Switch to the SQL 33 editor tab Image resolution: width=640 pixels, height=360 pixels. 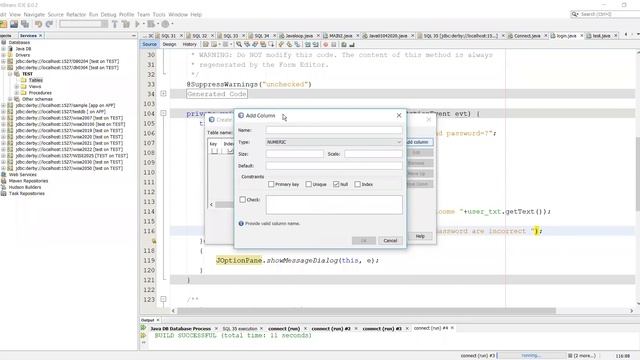tap(230, 36)
